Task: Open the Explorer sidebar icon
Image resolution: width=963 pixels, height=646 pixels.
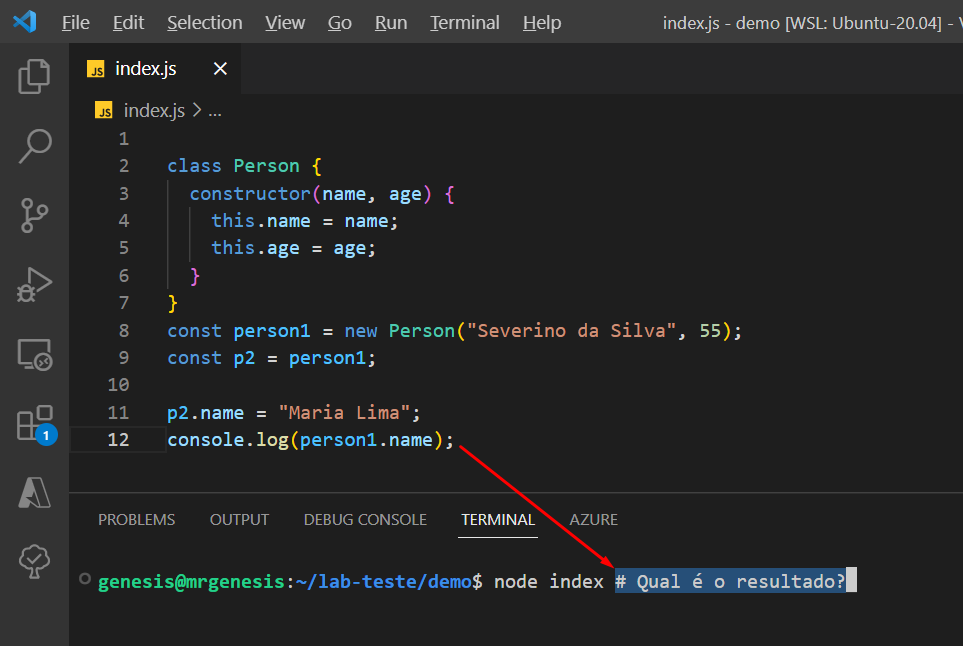Action: tap(34, 77)
